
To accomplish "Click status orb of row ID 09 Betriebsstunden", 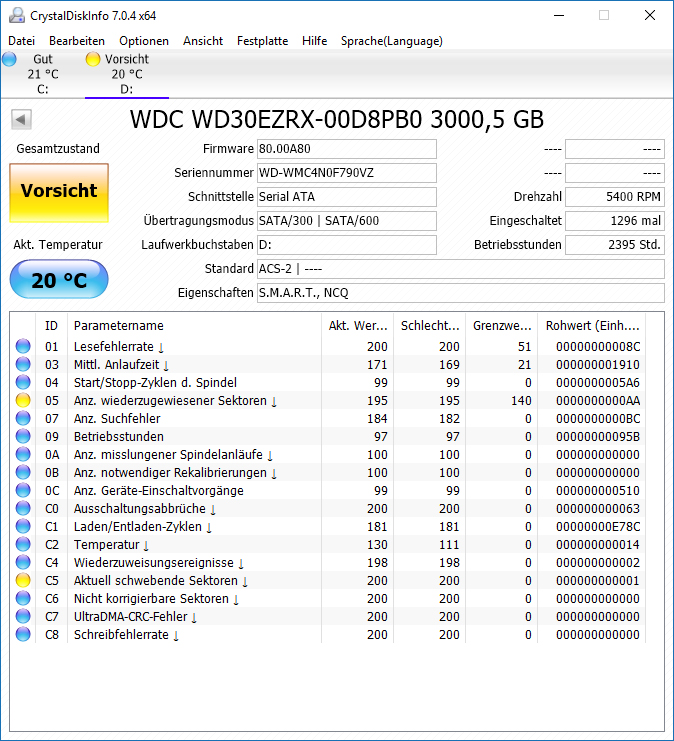I will point(23,436).
